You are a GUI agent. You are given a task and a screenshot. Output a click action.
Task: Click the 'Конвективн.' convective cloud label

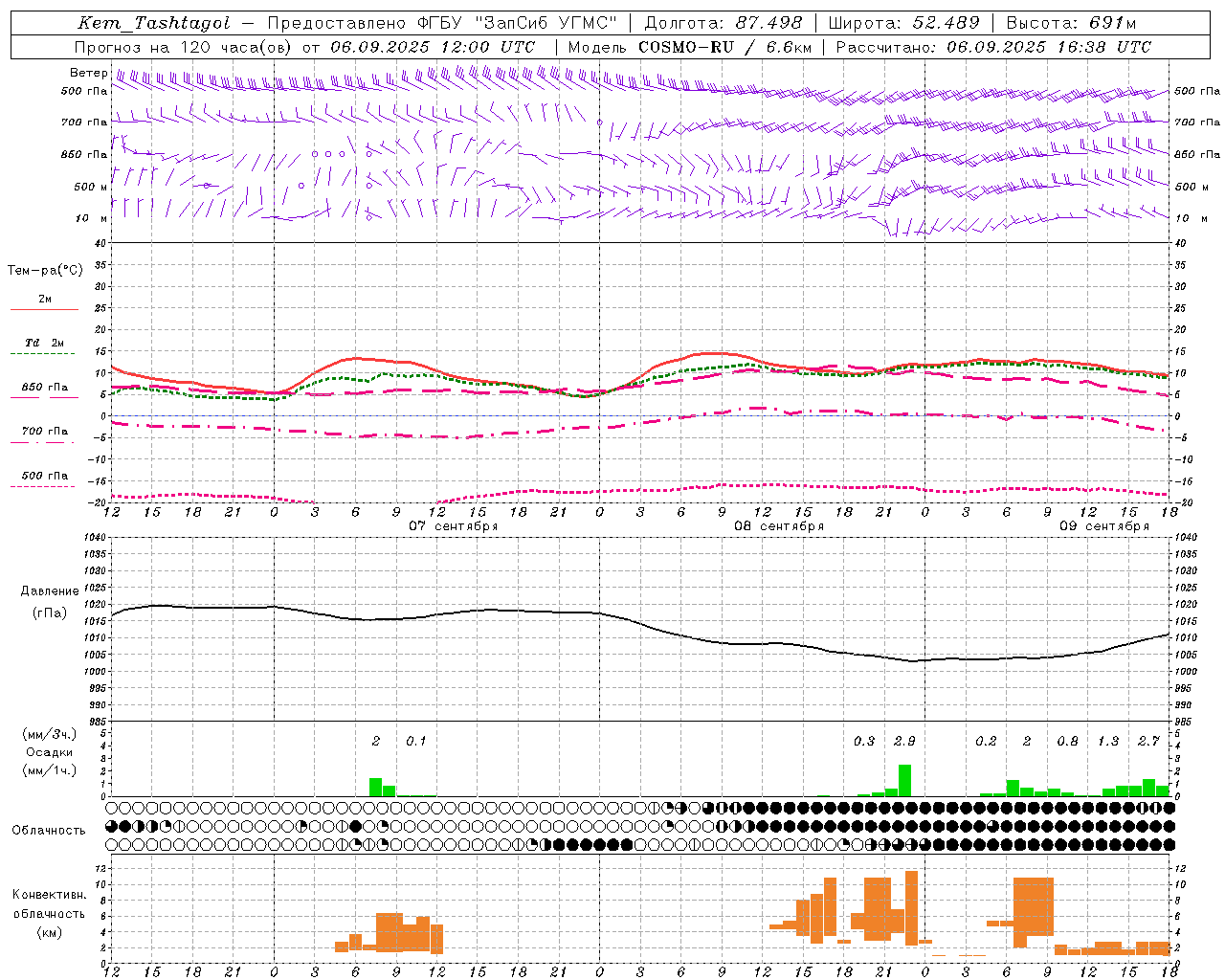[49, 895]
